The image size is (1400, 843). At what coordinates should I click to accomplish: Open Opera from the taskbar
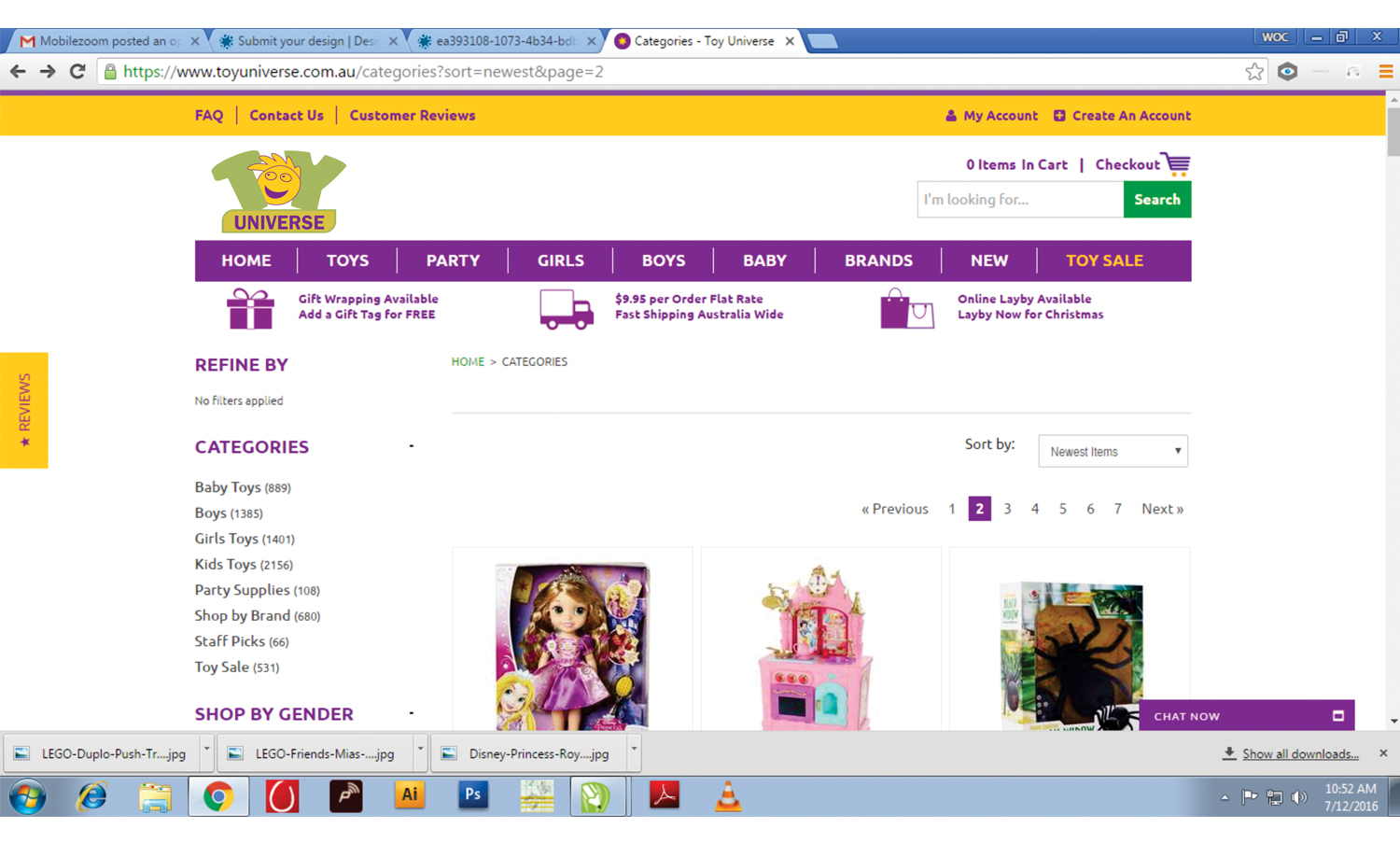tap(282, 797)
